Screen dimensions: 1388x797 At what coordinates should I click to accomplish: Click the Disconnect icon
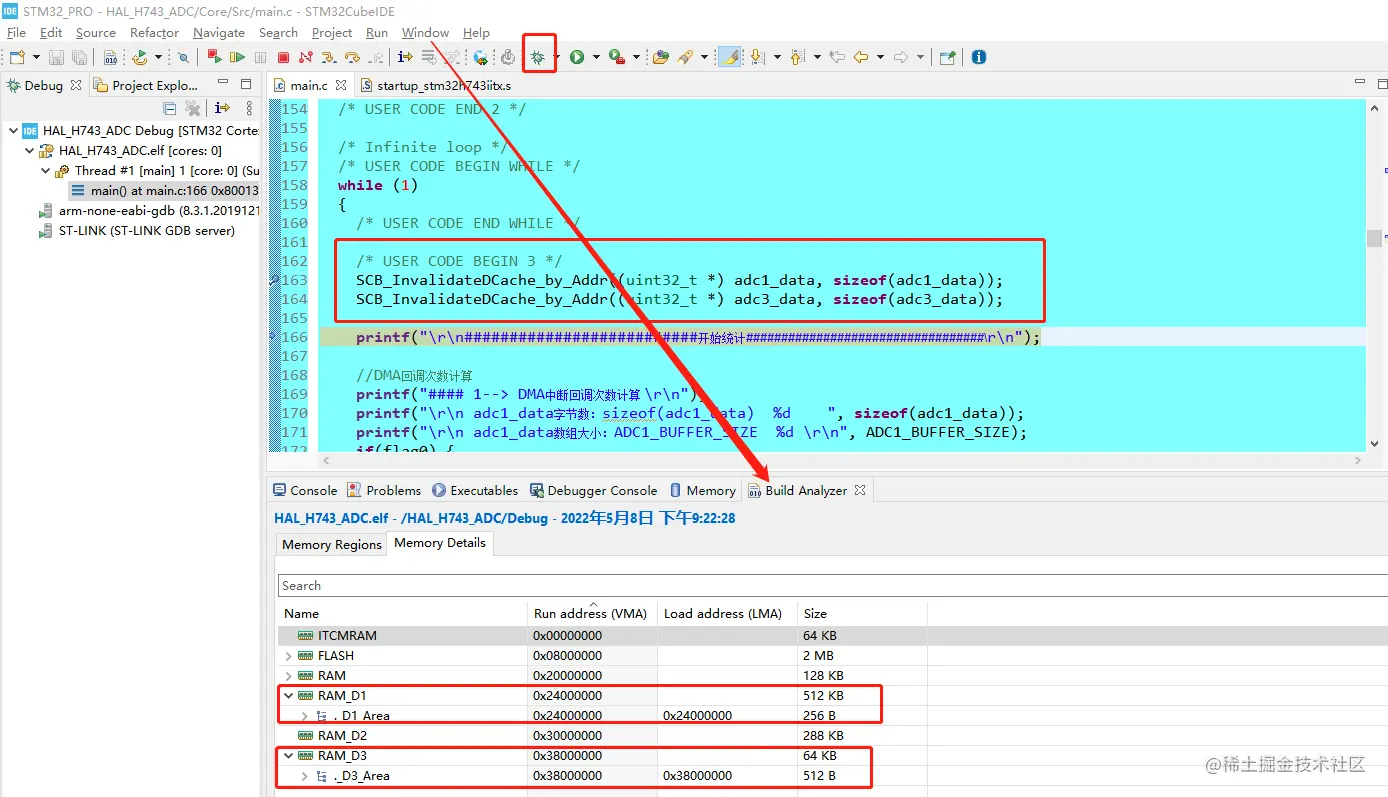[305, 57]
